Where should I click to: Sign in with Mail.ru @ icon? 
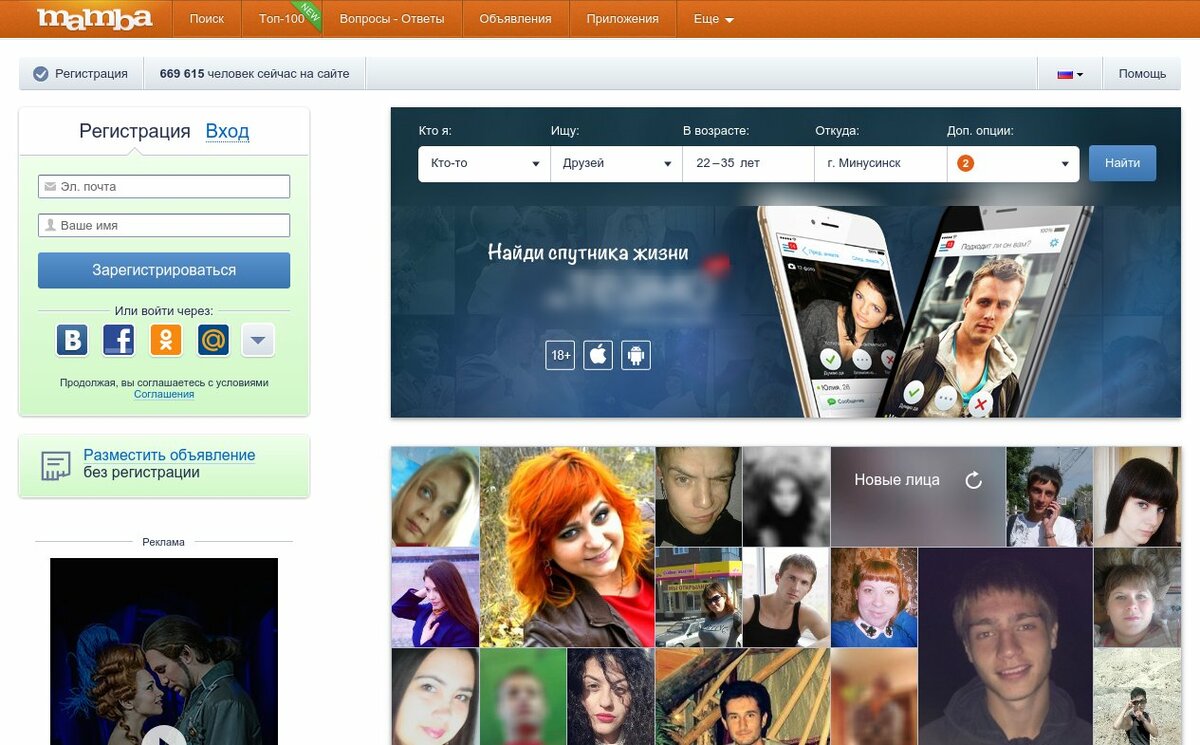[213, 340]
